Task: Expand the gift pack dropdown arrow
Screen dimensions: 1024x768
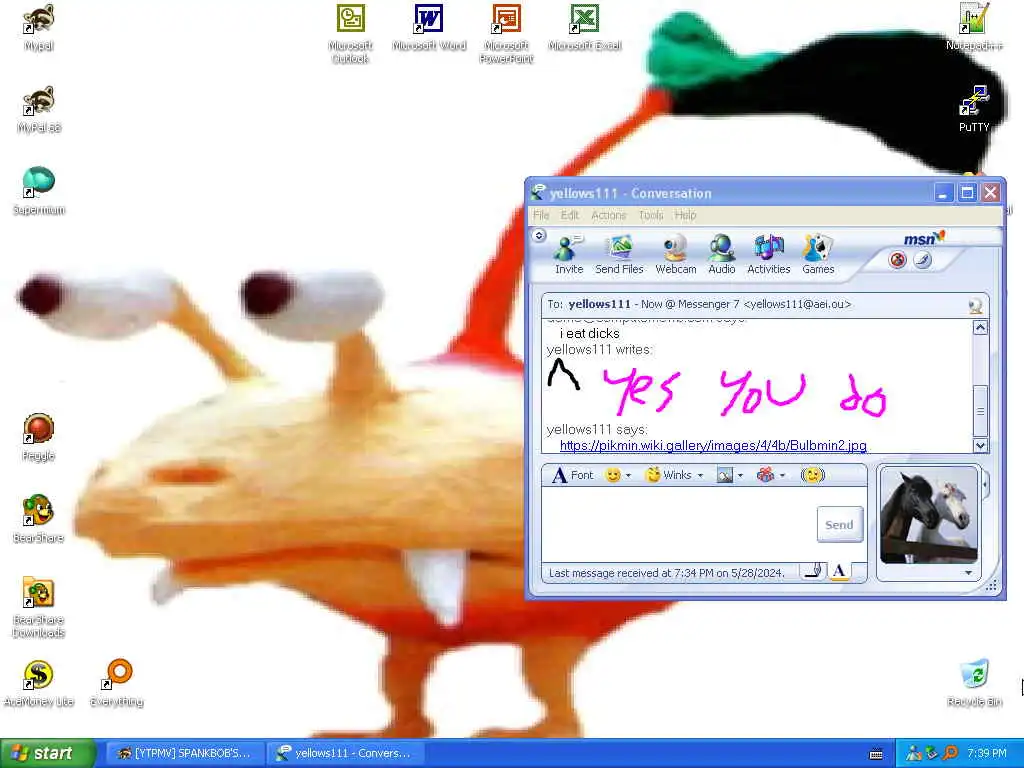Action: (x=782, y=475)
